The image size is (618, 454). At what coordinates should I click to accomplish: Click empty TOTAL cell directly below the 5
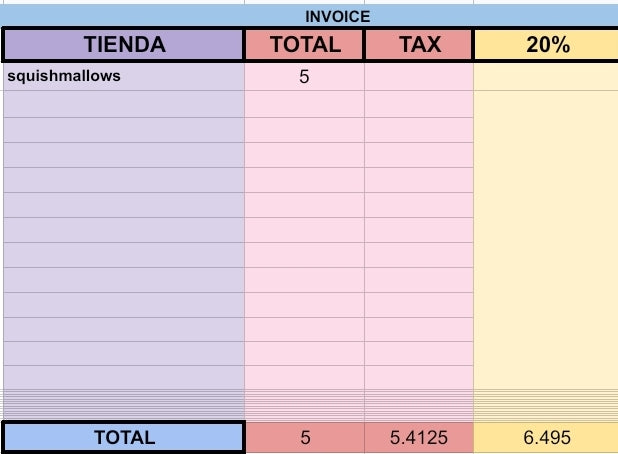pos(305,104)
